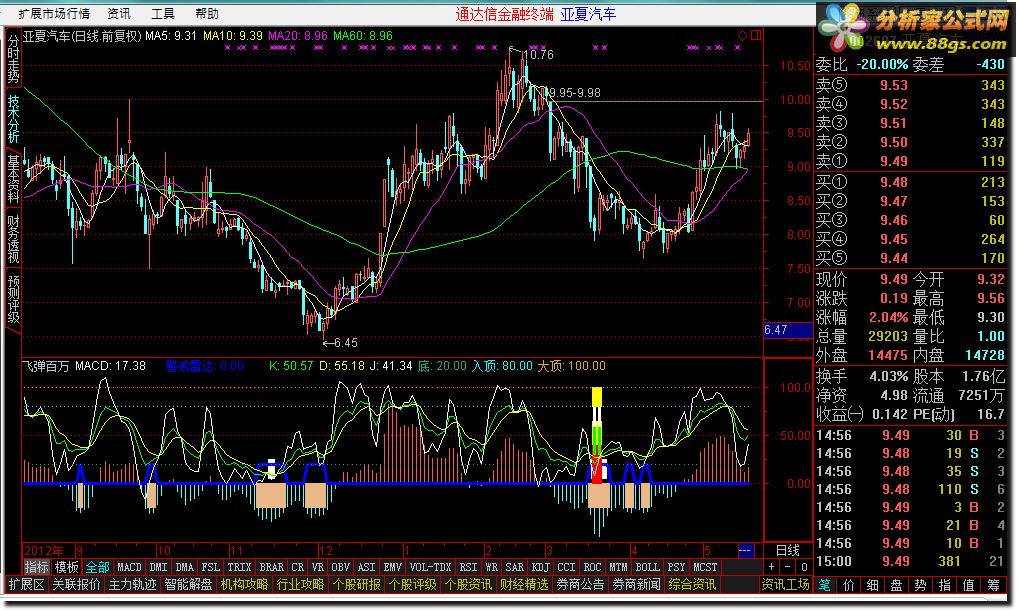1018x611 pixels.
Task: Apply the TRIX indicator
Action: point(239,567)
